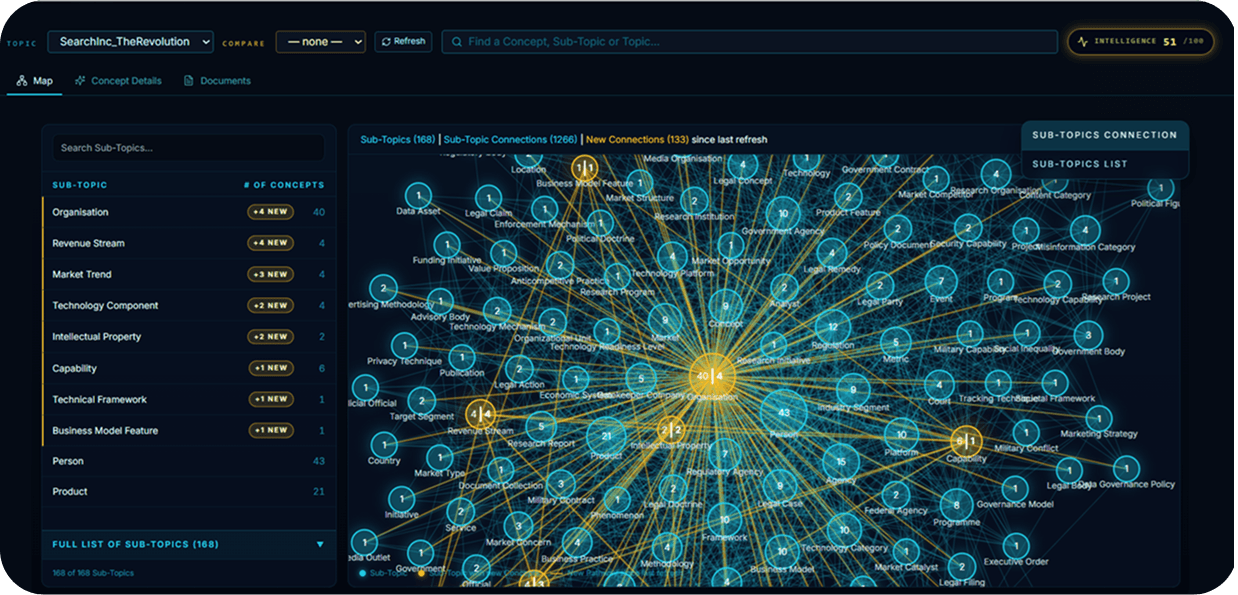Click the Person node labeled 43
The width and height of the screenshot is (1238, 595).
[x=784, y=413]
